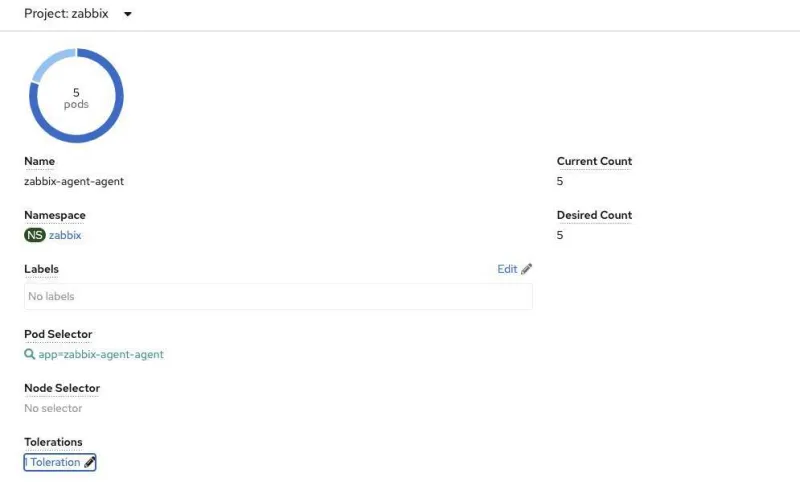Open the app=zabbix-agent-agent selector link

[x=101, y=354]
